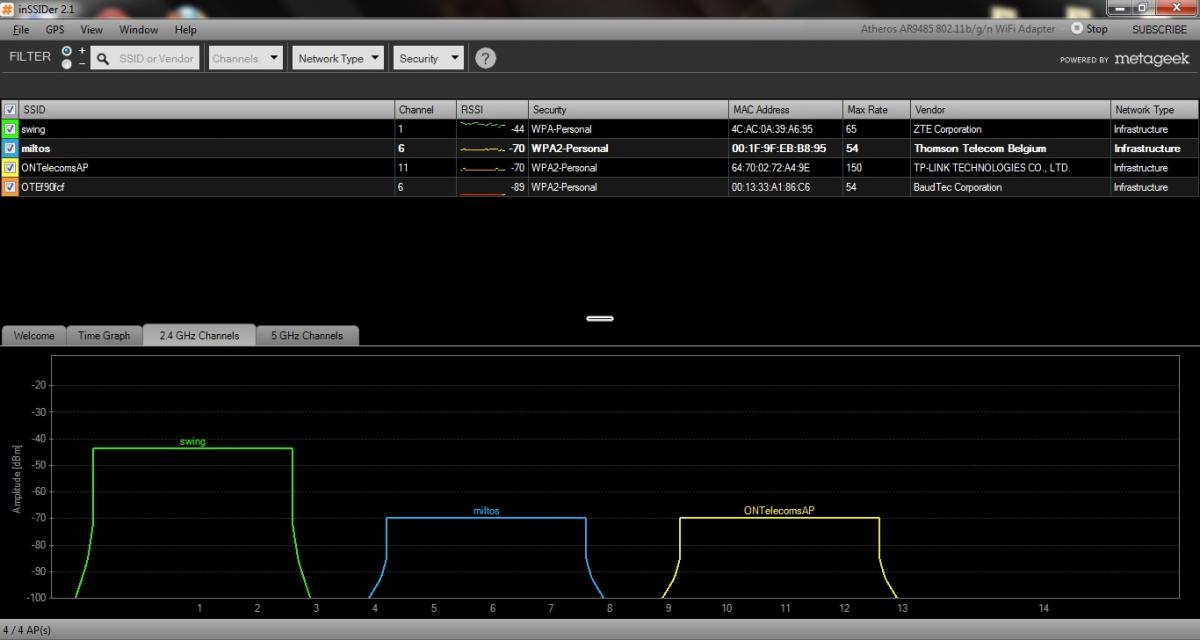The height and width of the screenshot is (640, 1200).
Task: Click MAC address 00:1F:9F:EB:B8:95
Action: [x=778, y=148]
